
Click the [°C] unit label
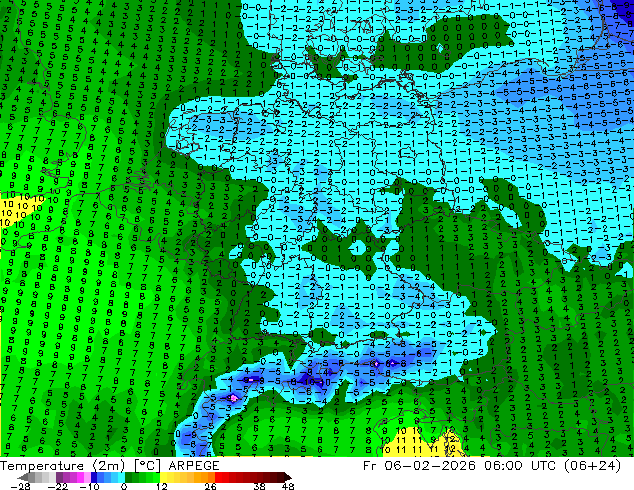click(147, 466)
